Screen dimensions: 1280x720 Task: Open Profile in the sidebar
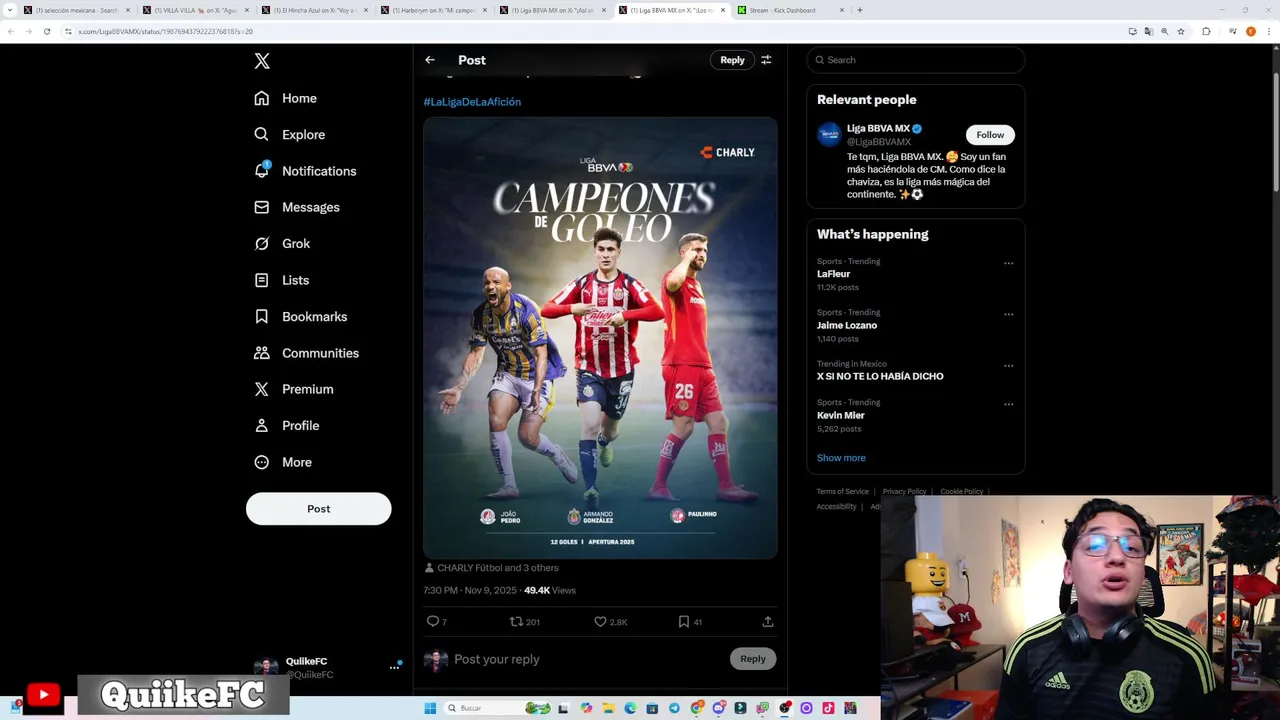point(287,426)
